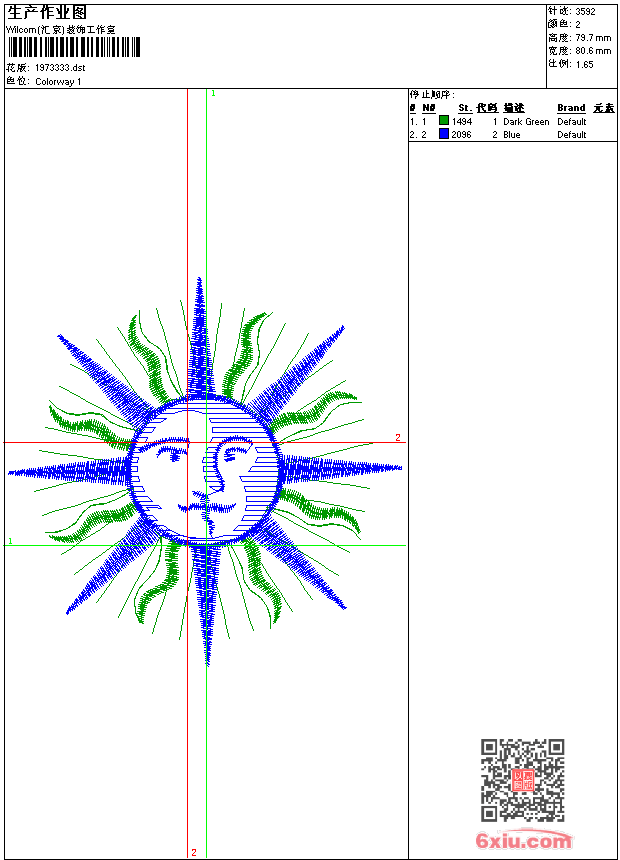Select the Blue row stitch count 2096
The width and height of the screenshot is (620, 860).
[x=462, y=135]
